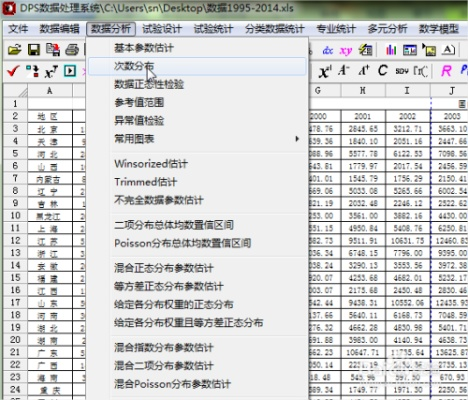Click the open file folder icon
468x400 pixels.
point(14,50)
